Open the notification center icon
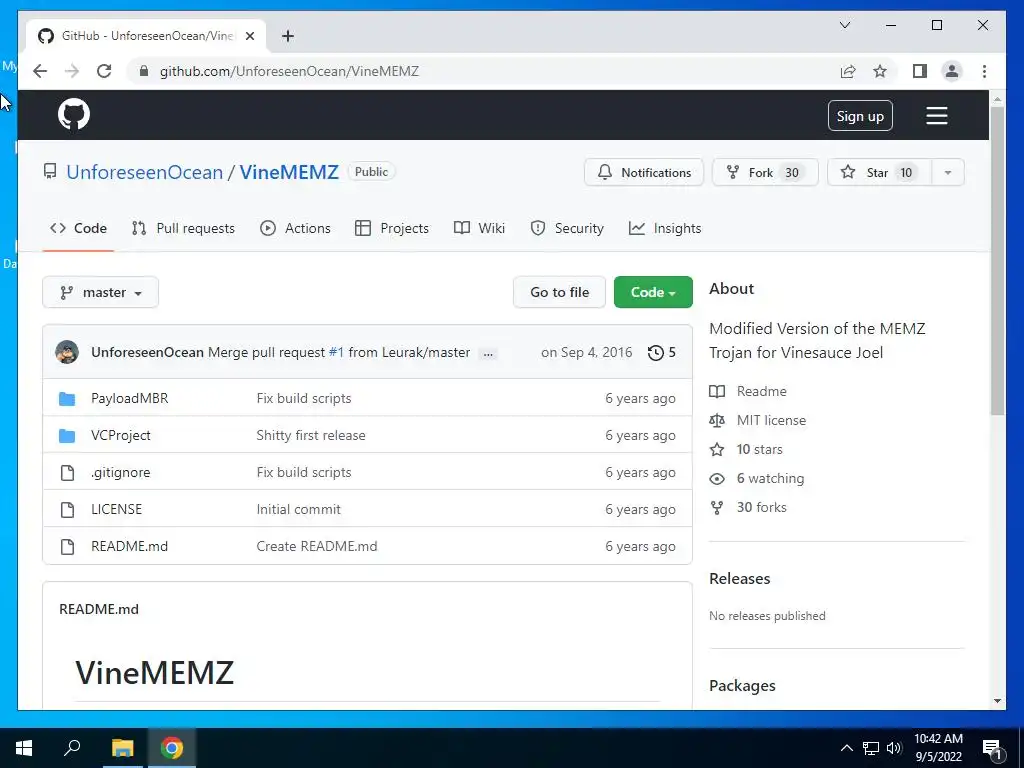This screenshot has width=1024, height=768. point(993,749)
